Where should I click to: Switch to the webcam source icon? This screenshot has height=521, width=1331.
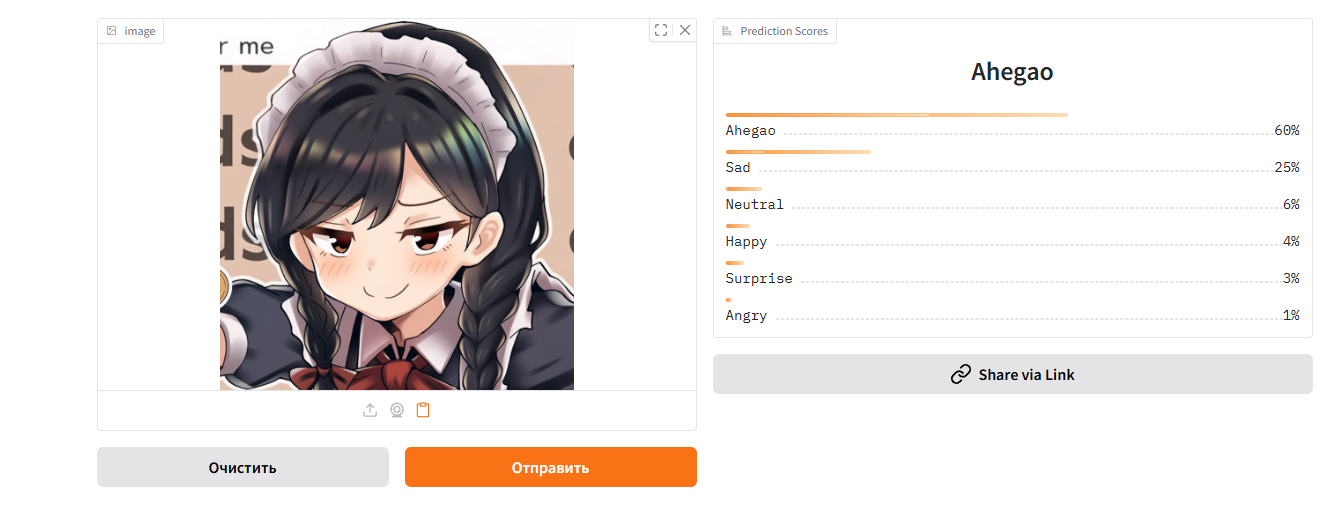(x=396, y=410)
